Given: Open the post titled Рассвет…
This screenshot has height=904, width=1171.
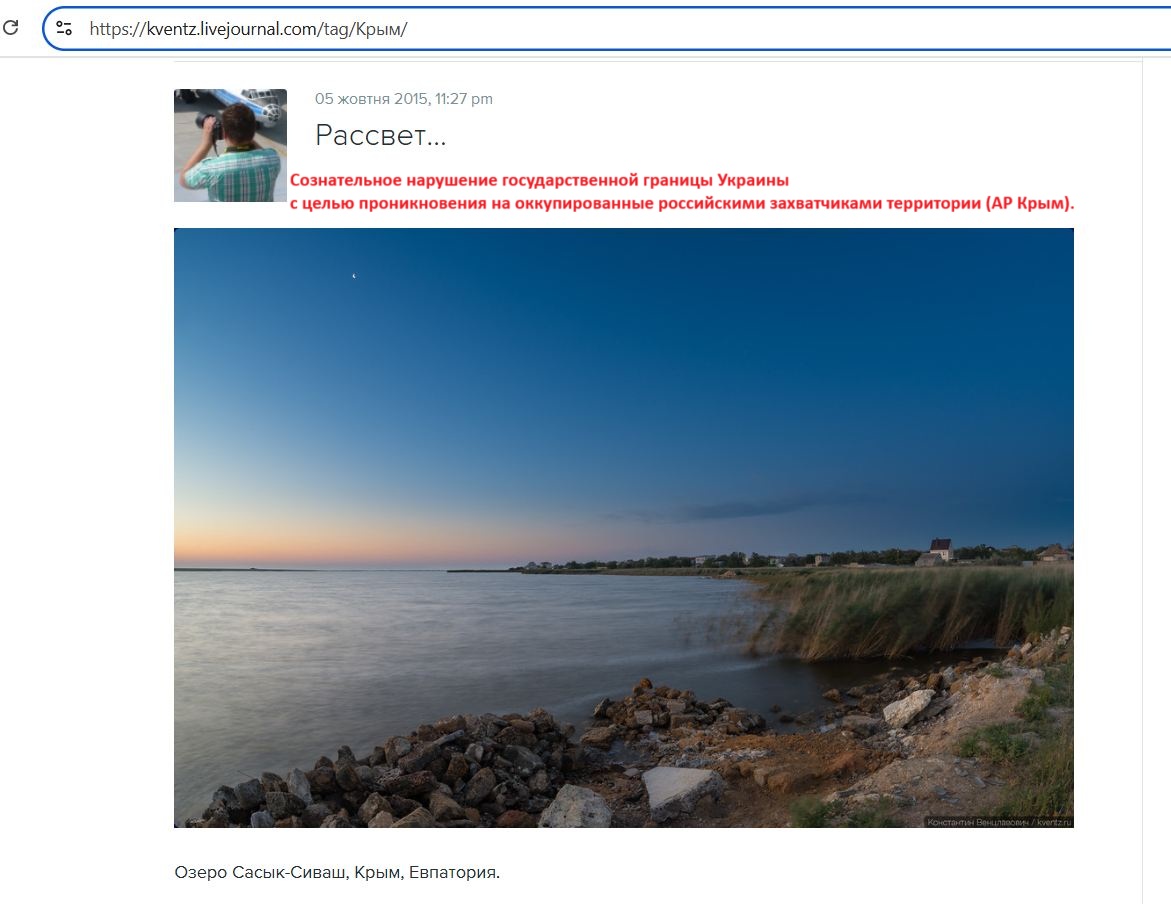Looking at the screenshot, I should [380, 135].
